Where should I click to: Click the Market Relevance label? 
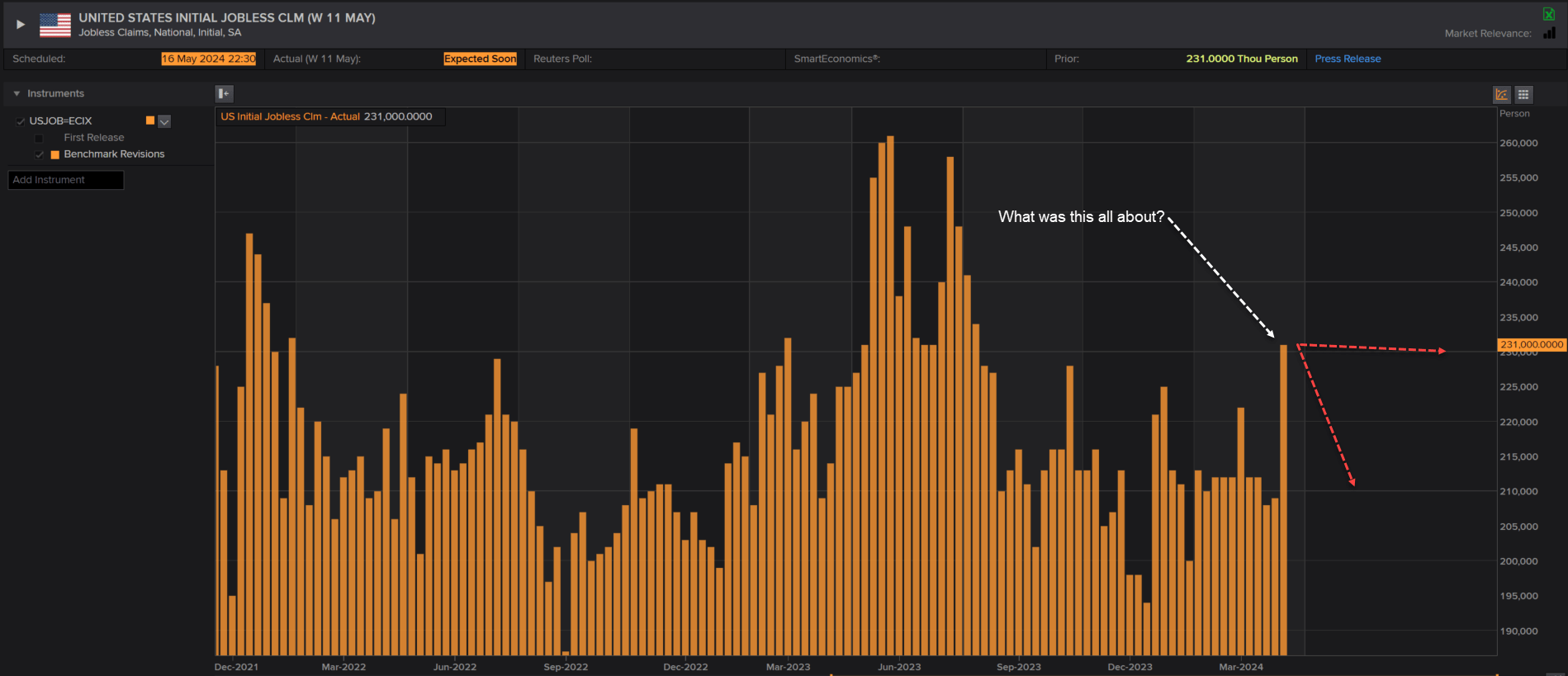1488,34
